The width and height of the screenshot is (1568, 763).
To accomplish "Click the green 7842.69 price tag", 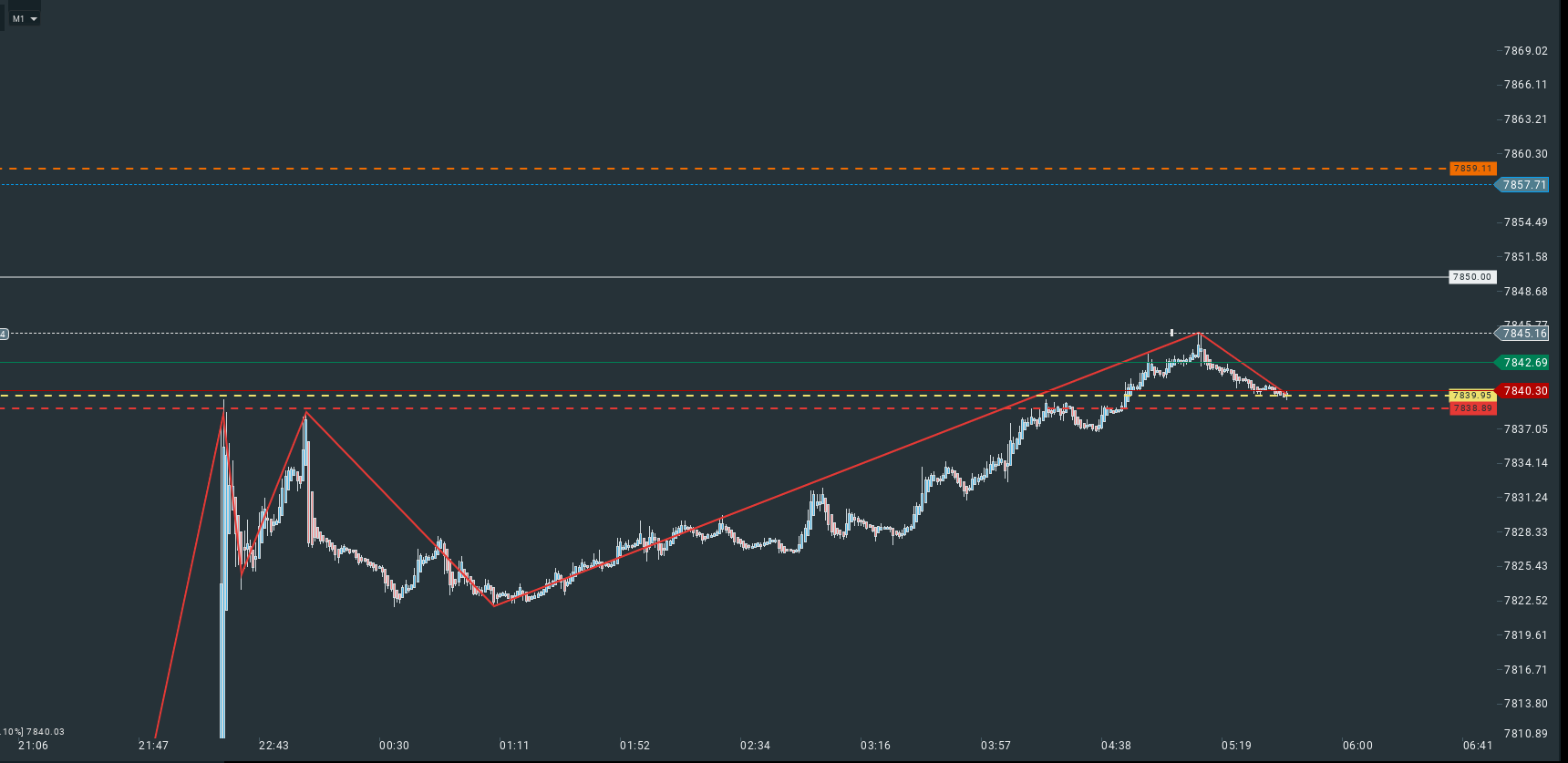I will pyautogui.click(x=1524, y=363).
